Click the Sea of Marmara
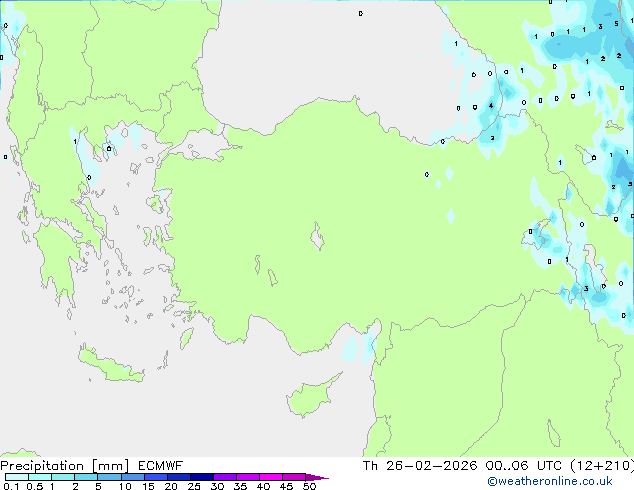 207,148
